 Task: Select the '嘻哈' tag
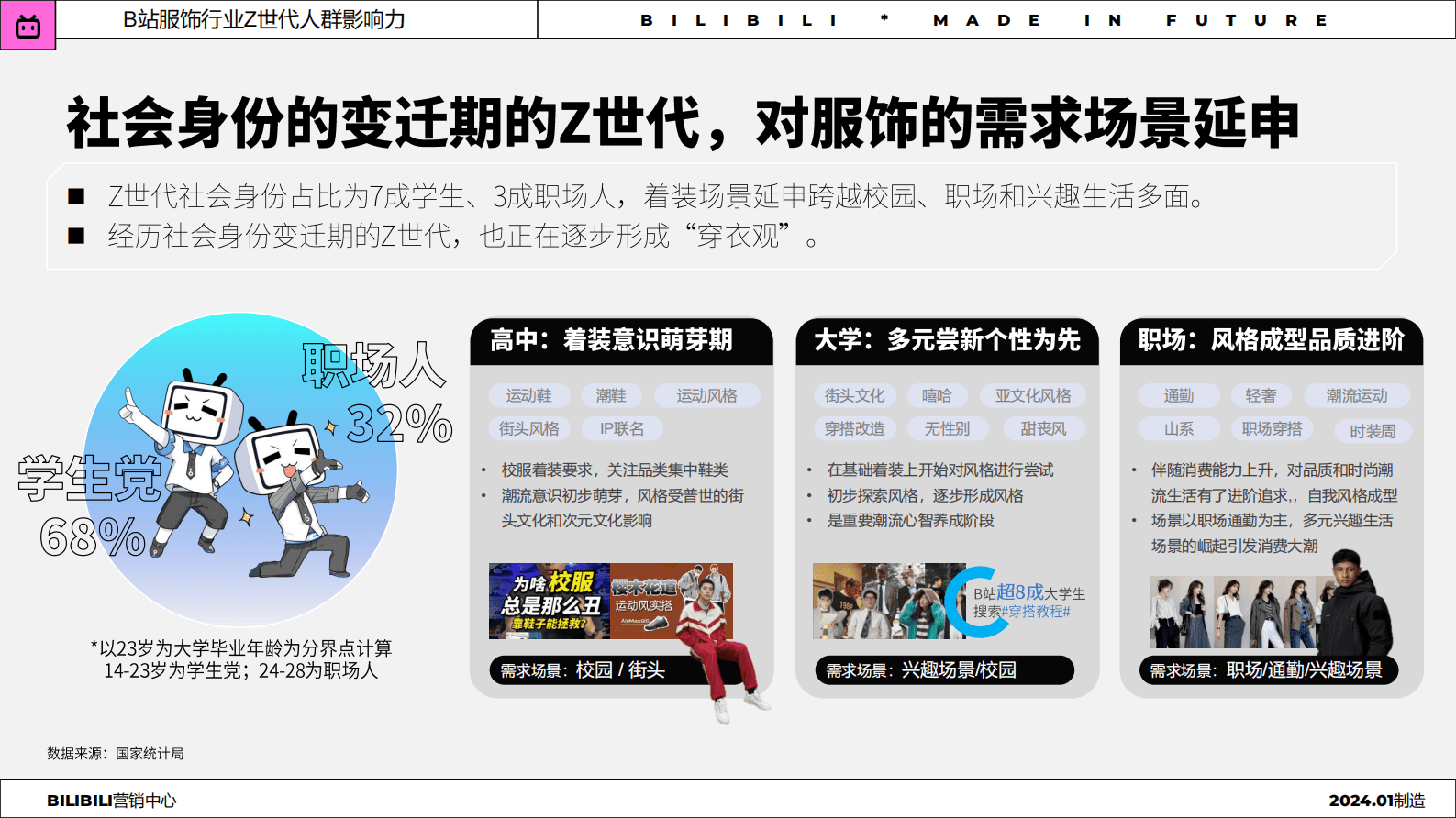point(937,395)
